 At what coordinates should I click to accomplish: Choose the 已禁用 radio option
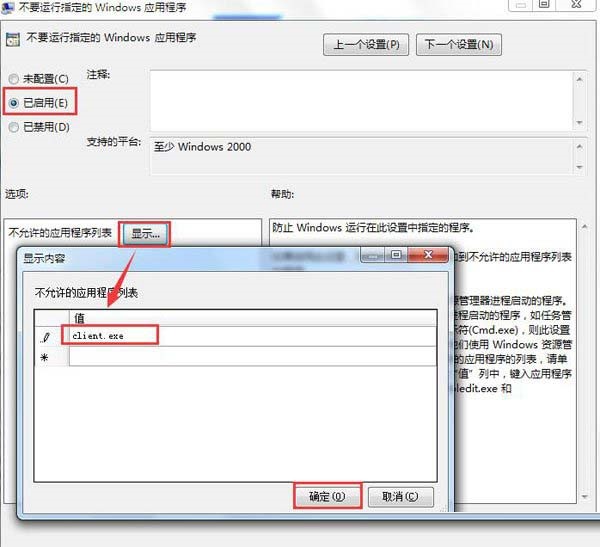(13, 127)
